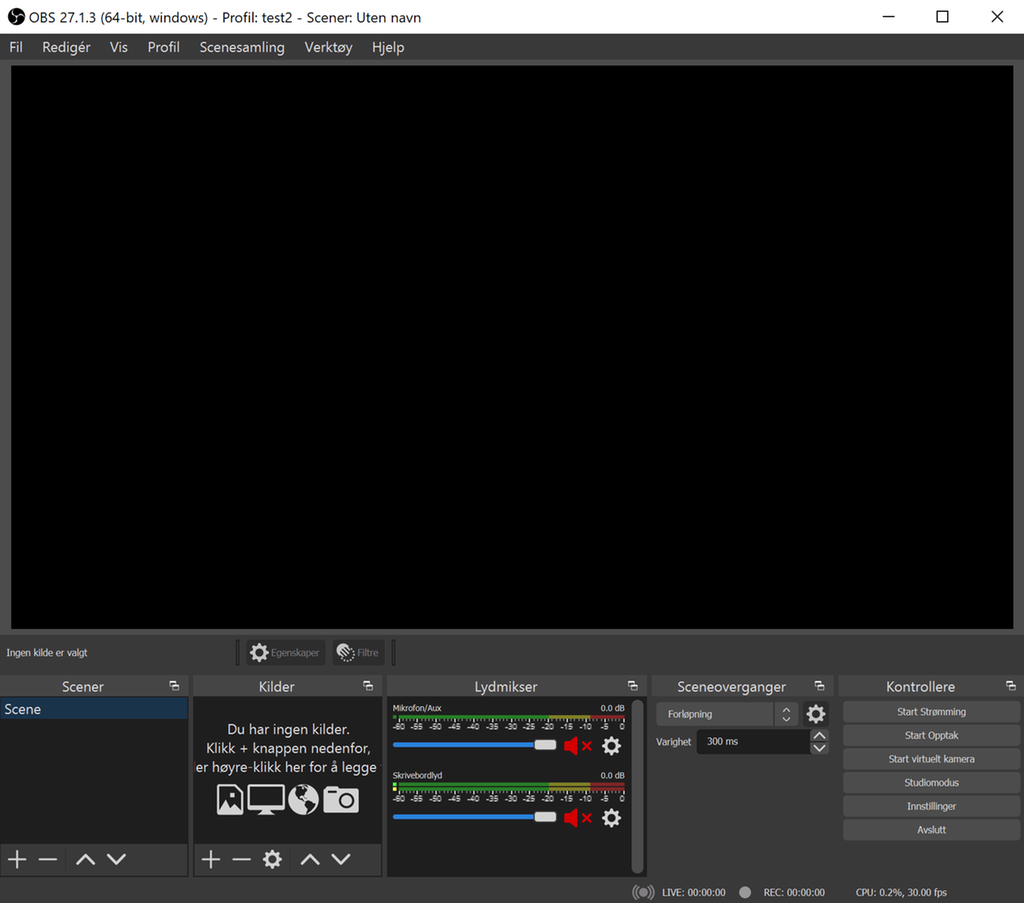The height and width of the screenshot is (903, 1024).
Task: Open Innstillinger
Action: pos(931,806)
